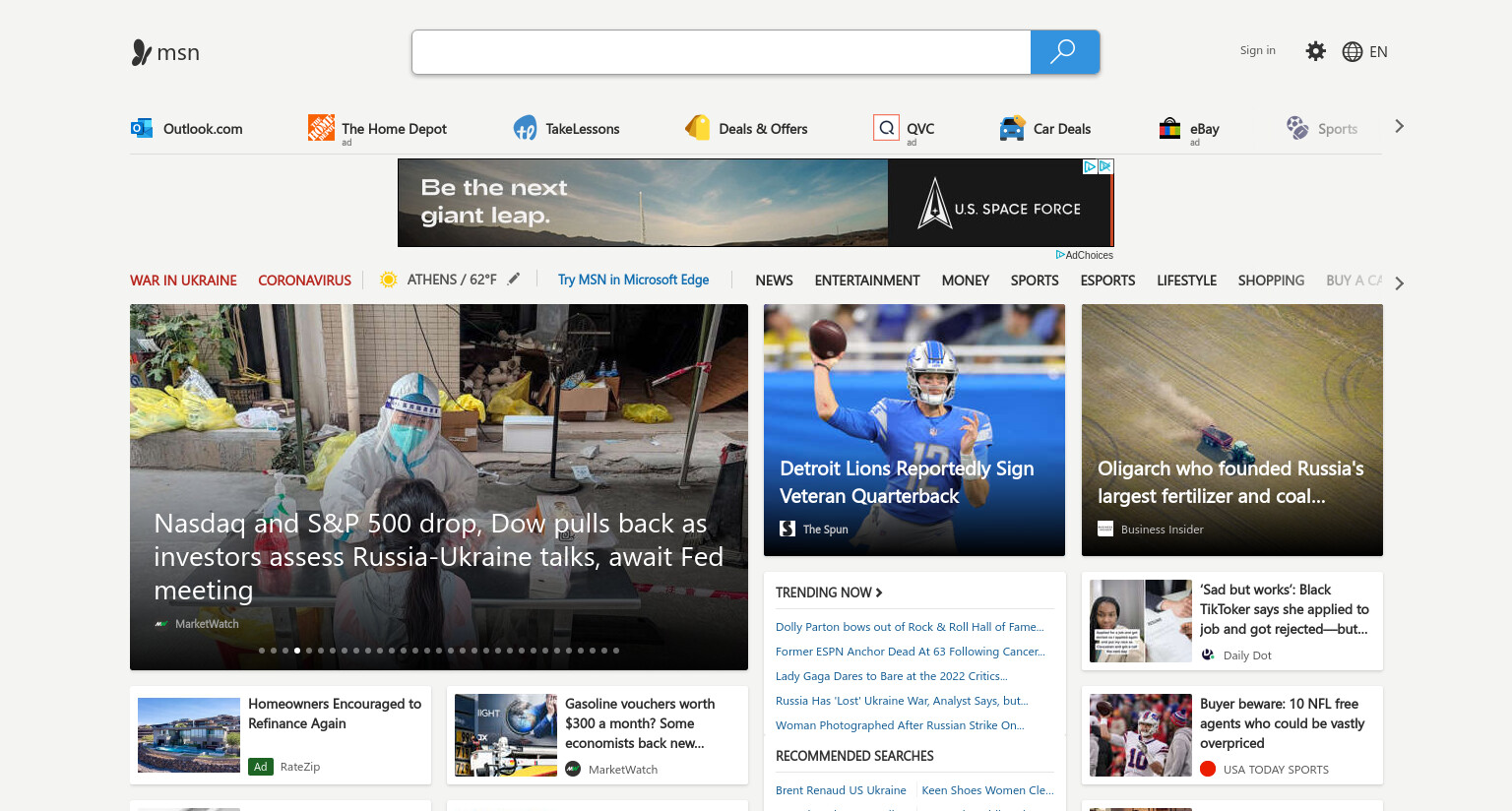
Task: Open the CORONAVIRUS tab
Action: [304, 281]
